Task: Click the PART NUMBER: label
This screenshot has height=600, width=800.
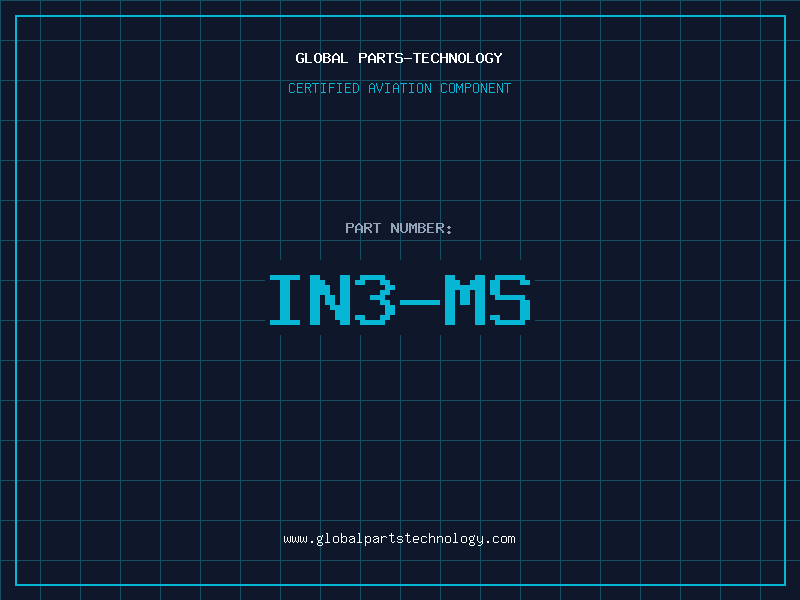Action: pyautogui.click(x=398, y=228)
